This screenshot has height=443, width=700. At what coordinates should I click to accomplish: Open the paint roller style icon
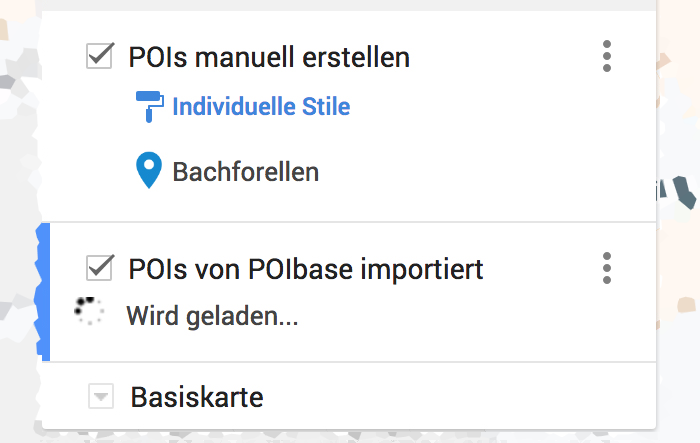tap(149, 106)
